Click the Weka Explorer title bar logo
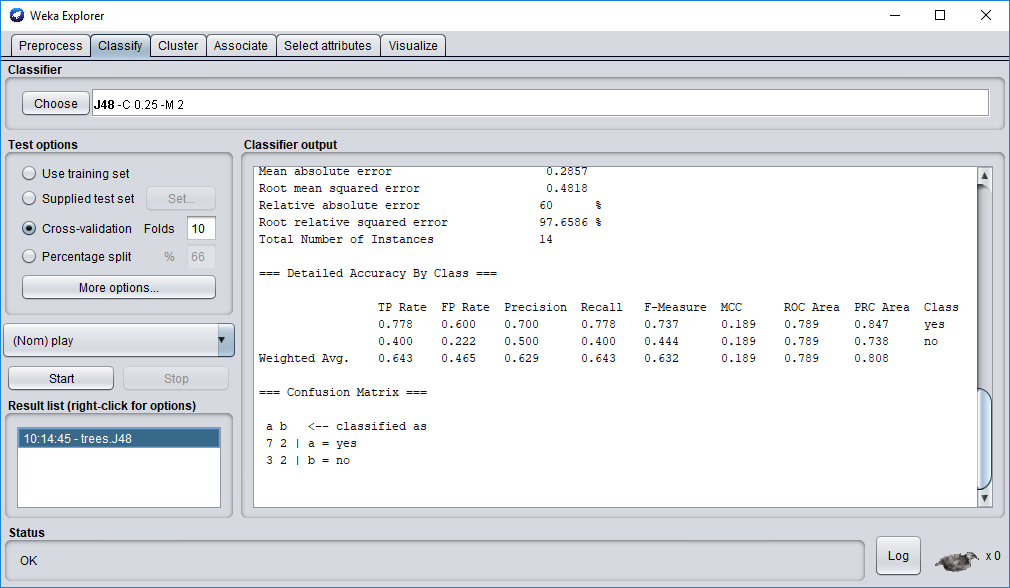Image resolution: width=1010 pixels, height=588 pixels. (x=16, y=15)
